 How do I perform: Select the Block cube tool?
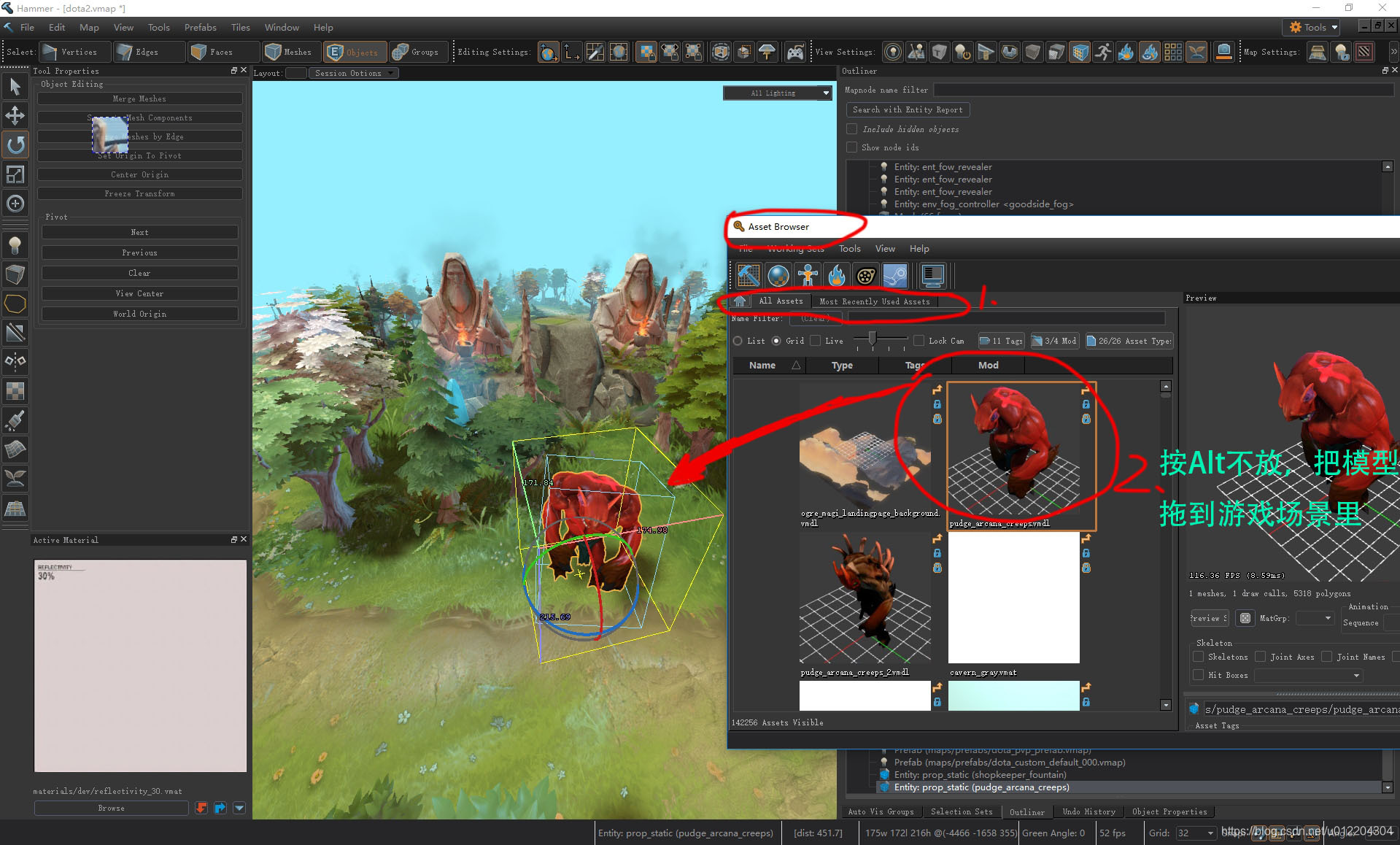point(15,274)
